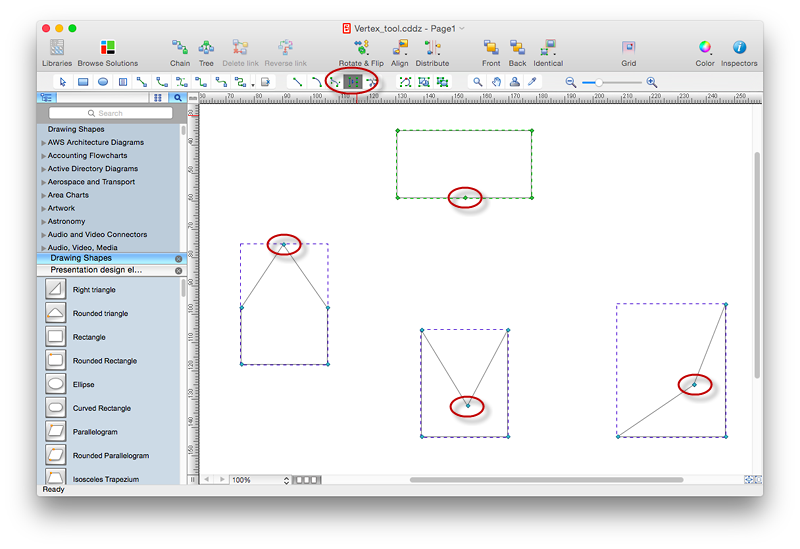
Task: Pick the Right triangle shape
Action: 56,289
